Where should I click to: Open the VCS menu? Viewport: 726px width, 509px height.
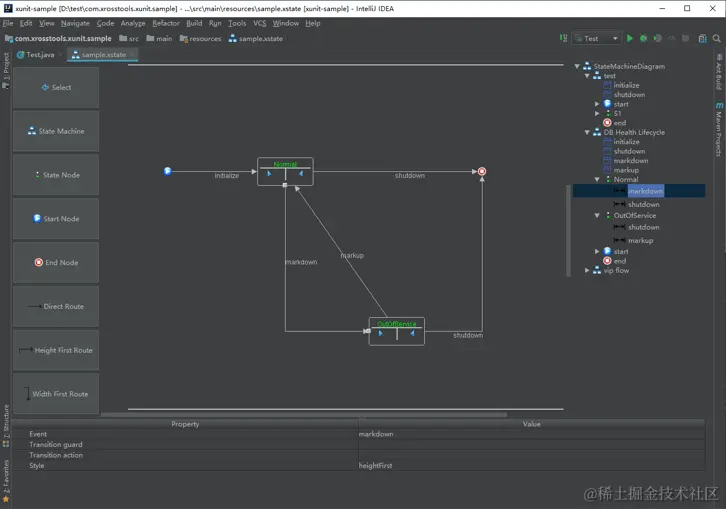(260, 23)
